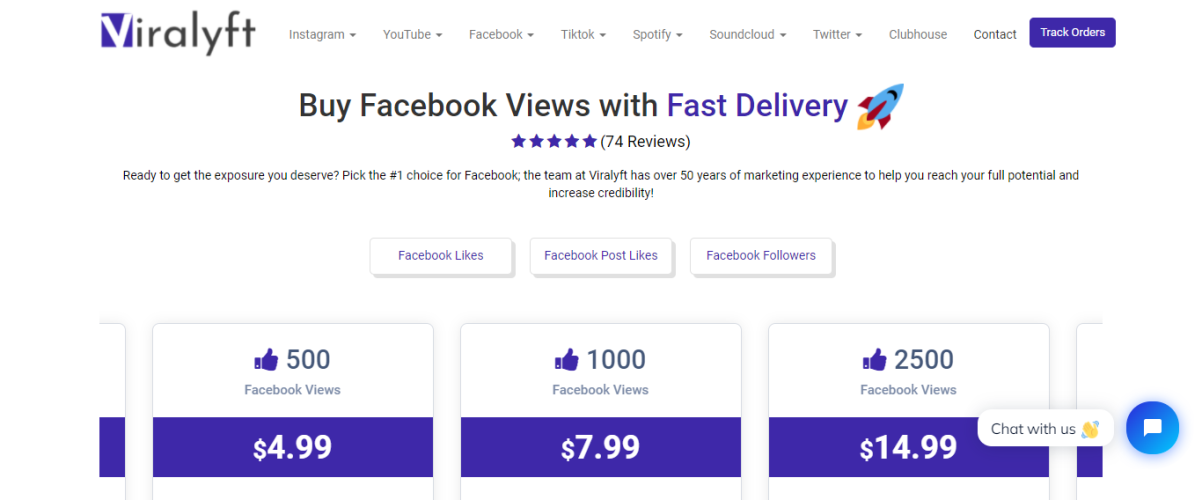Image resolution: width=1202 pixels, height=500 pixels.
Task: Open the Contact page
Action: point(995,34)
